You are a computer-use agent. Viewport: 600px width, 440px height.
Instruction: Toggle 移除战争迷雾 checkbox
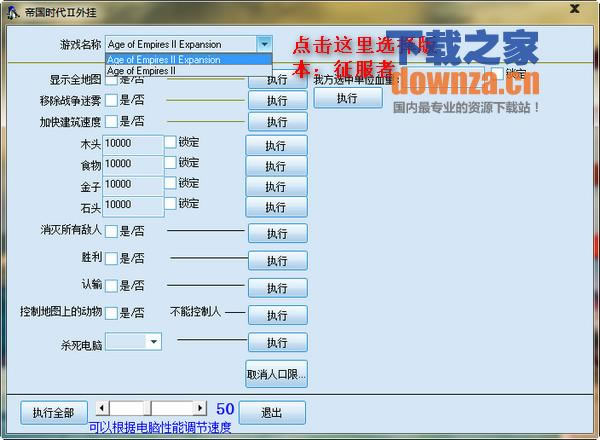tap(111, 101)
